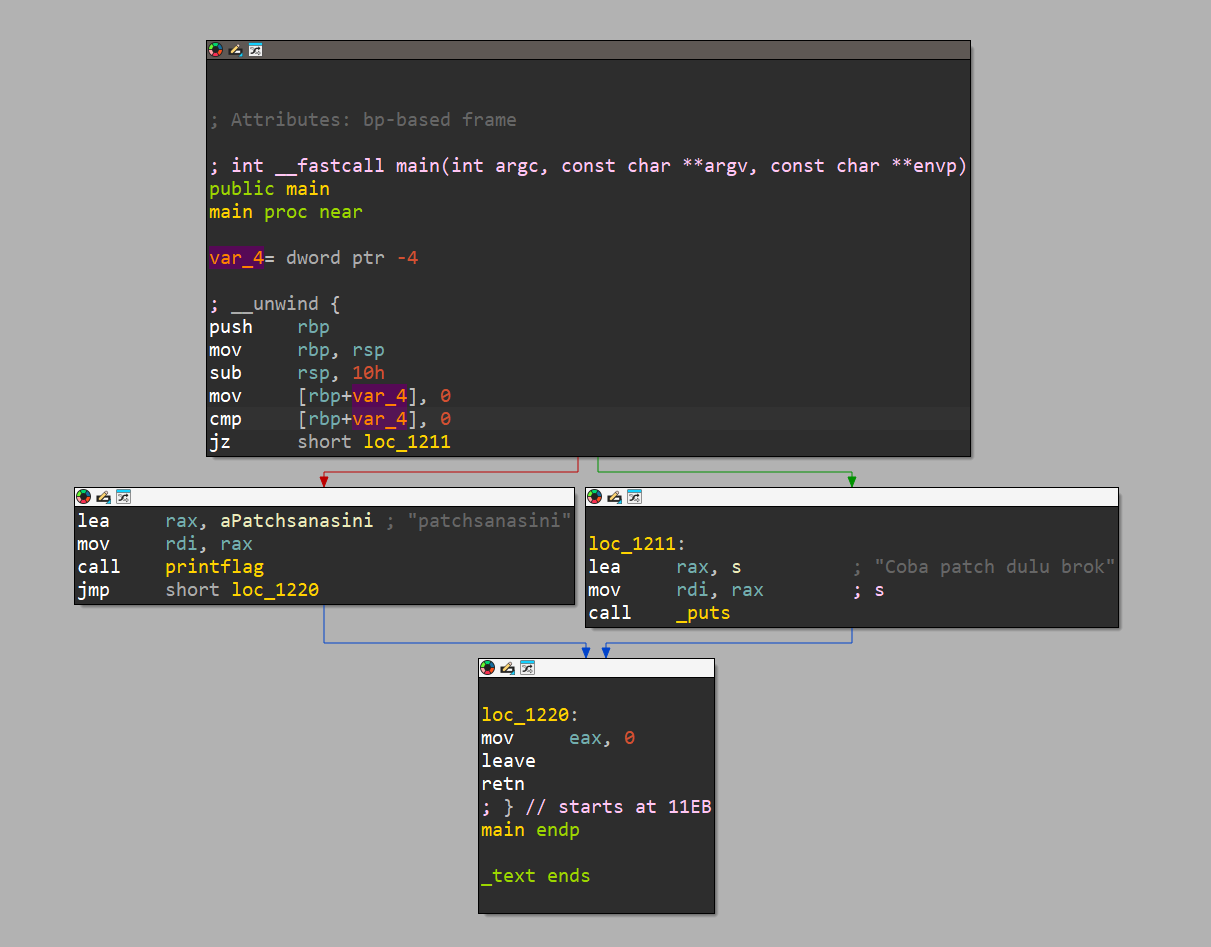1211x947 pixels.
Task: Click the group nodes icon on main block
Action: click(255, 49)
